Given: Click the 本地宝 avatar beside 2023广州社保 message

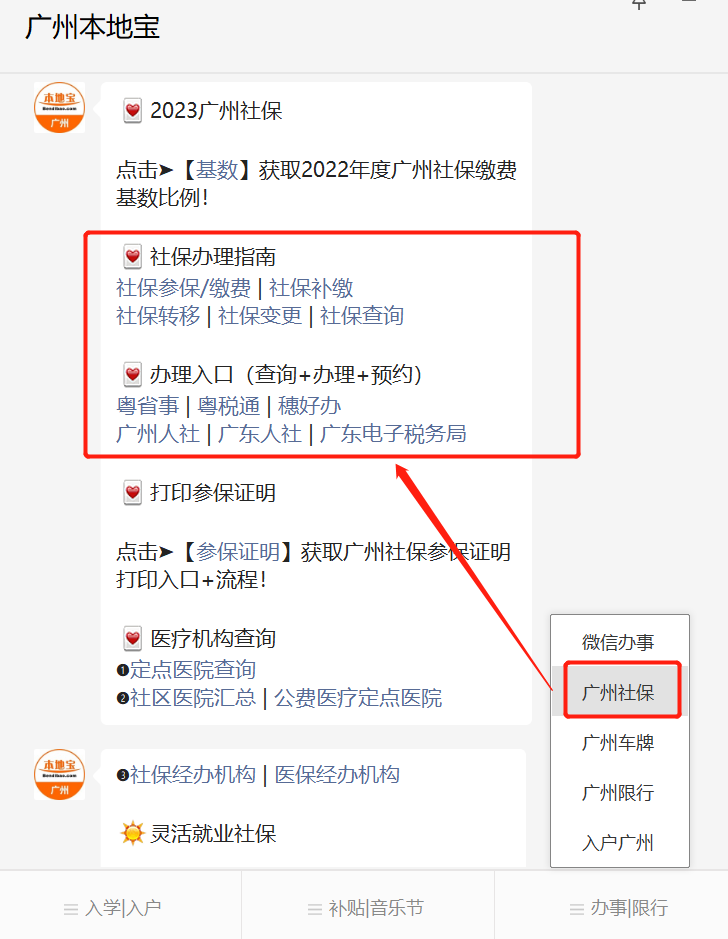Looking at the screenshot, I should pos(59,108).
